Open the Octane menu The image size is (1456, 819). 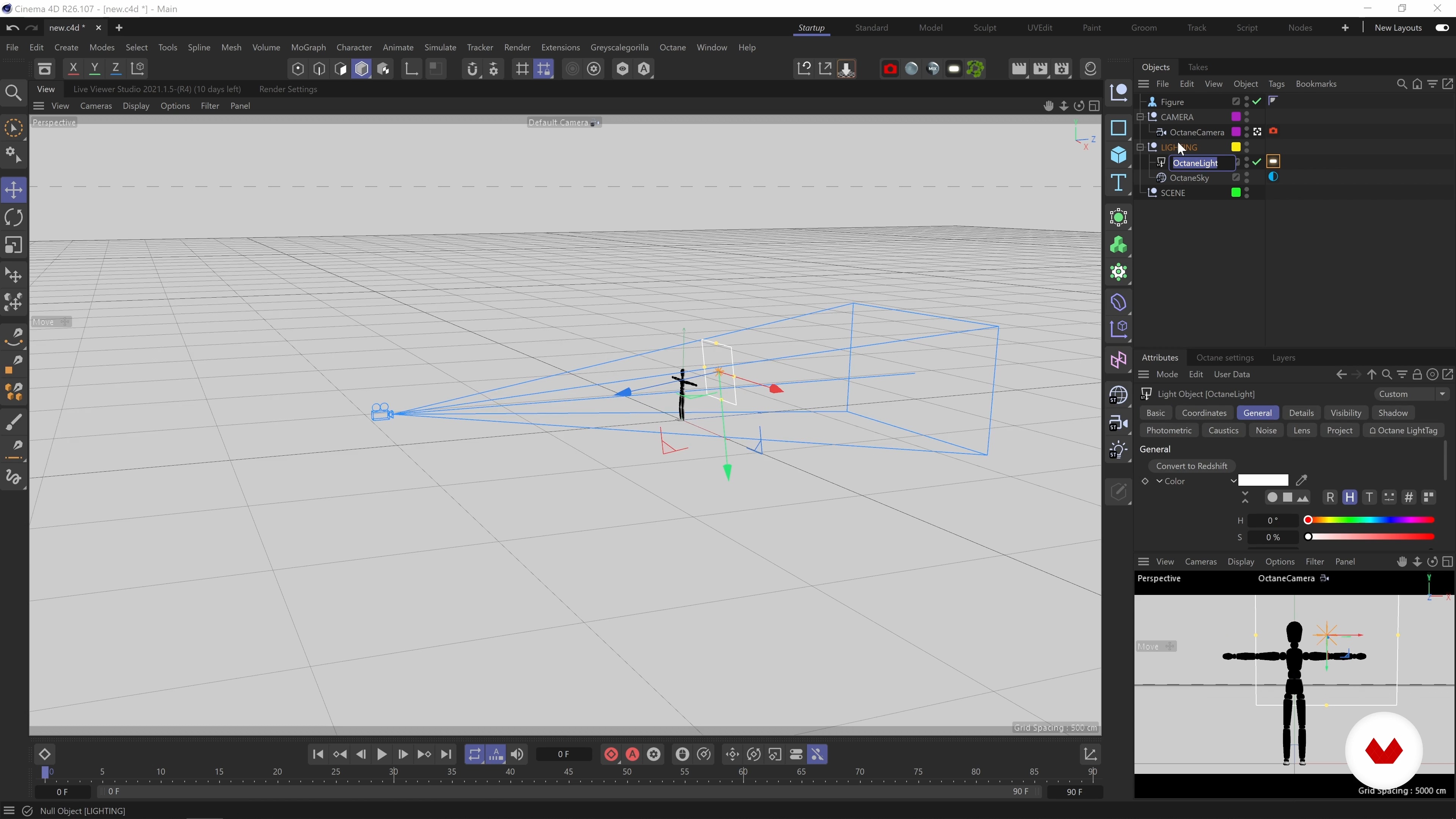(x=673, y=47)
